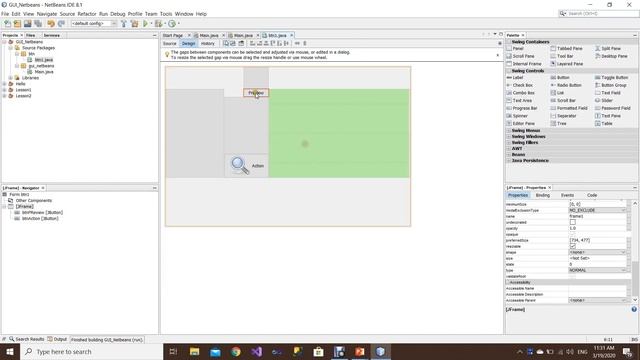Expand the Libraries project node
This screenshot has height=360, width=640.
point(11,78)
